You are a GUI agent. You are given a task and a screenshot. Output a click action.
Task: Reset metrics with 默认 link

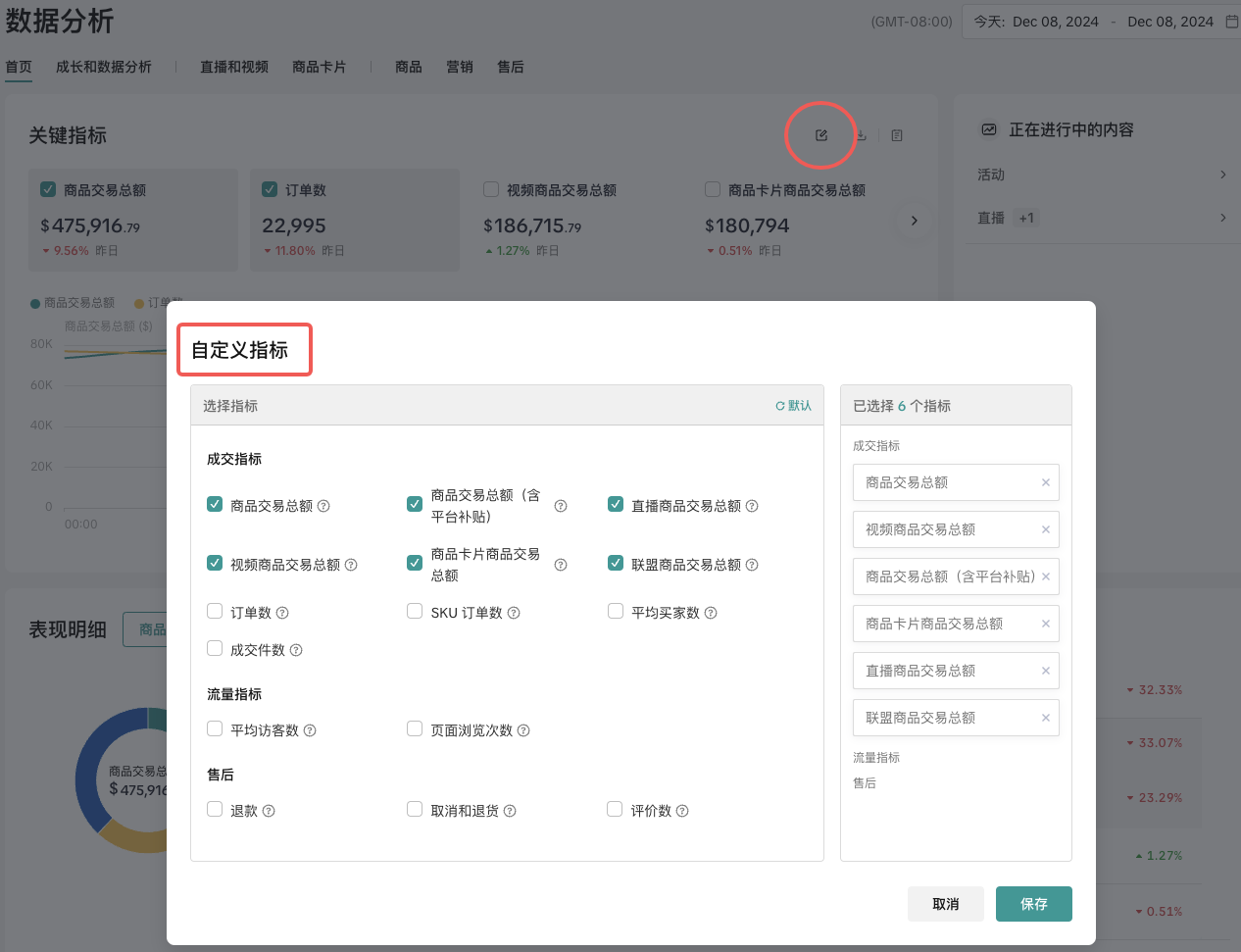point(794,406)
